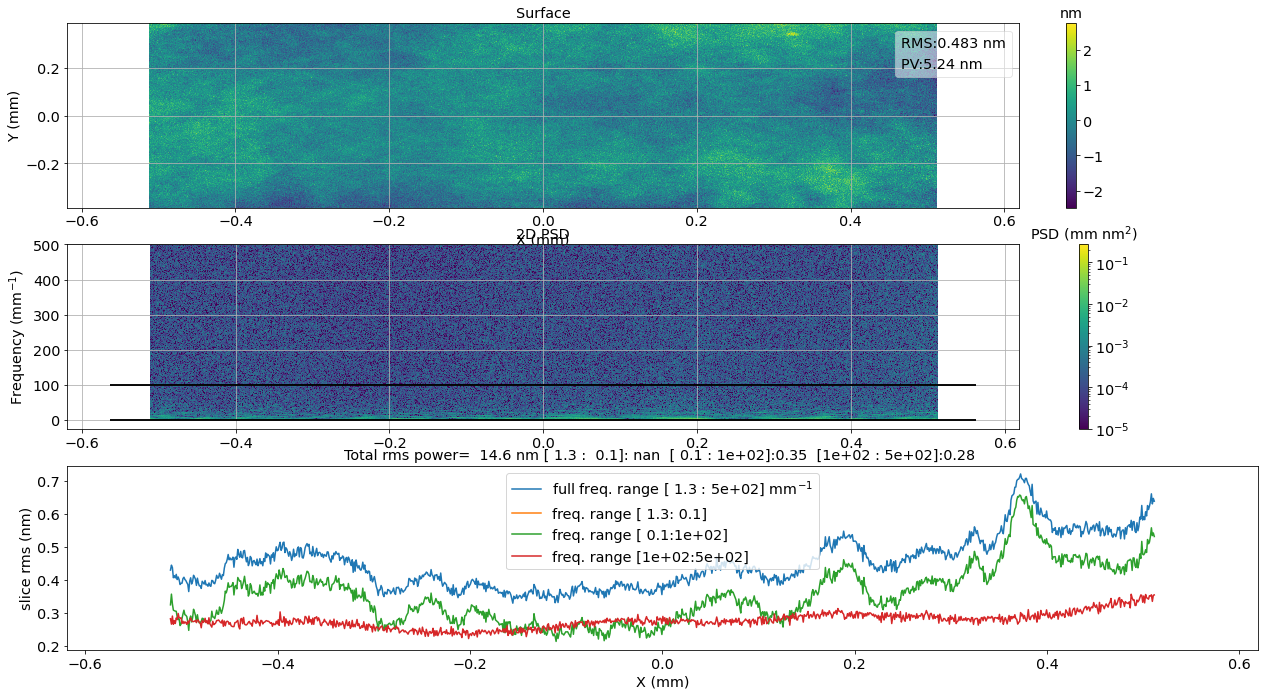This screenshot has height=696, width=1264.
Task: Click the PSD (mm nm²) colorbar title
Action: 1084,233
